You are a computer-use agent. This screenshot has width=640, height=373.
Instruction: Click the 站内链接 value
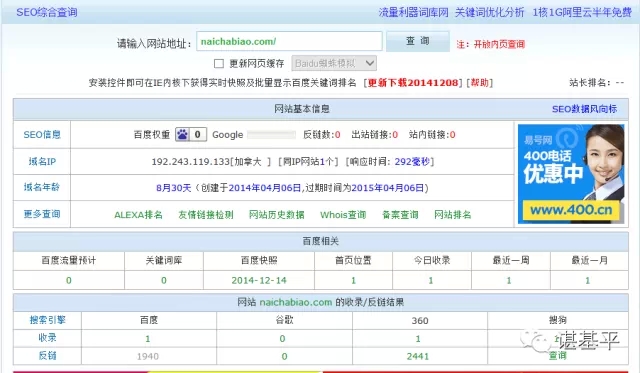click(453, 135)
